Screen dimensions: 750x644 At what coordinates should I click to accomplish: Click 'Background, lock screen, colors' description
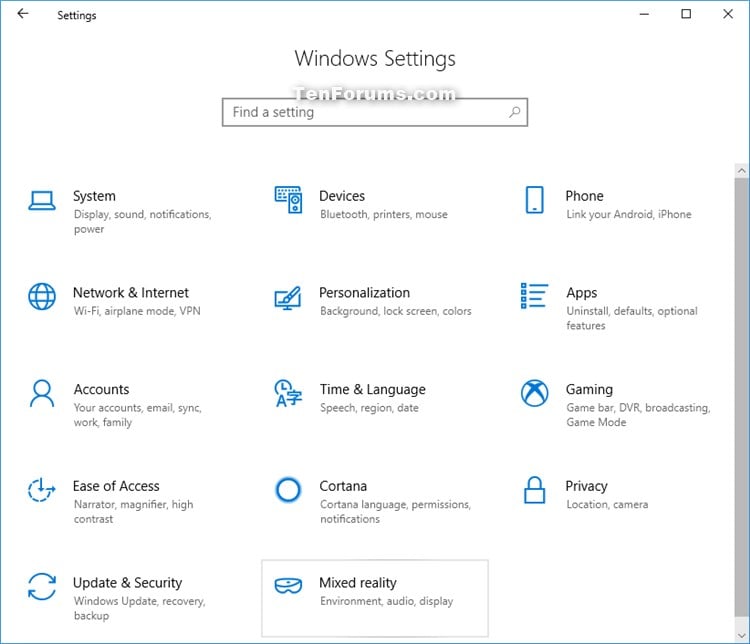396,311
